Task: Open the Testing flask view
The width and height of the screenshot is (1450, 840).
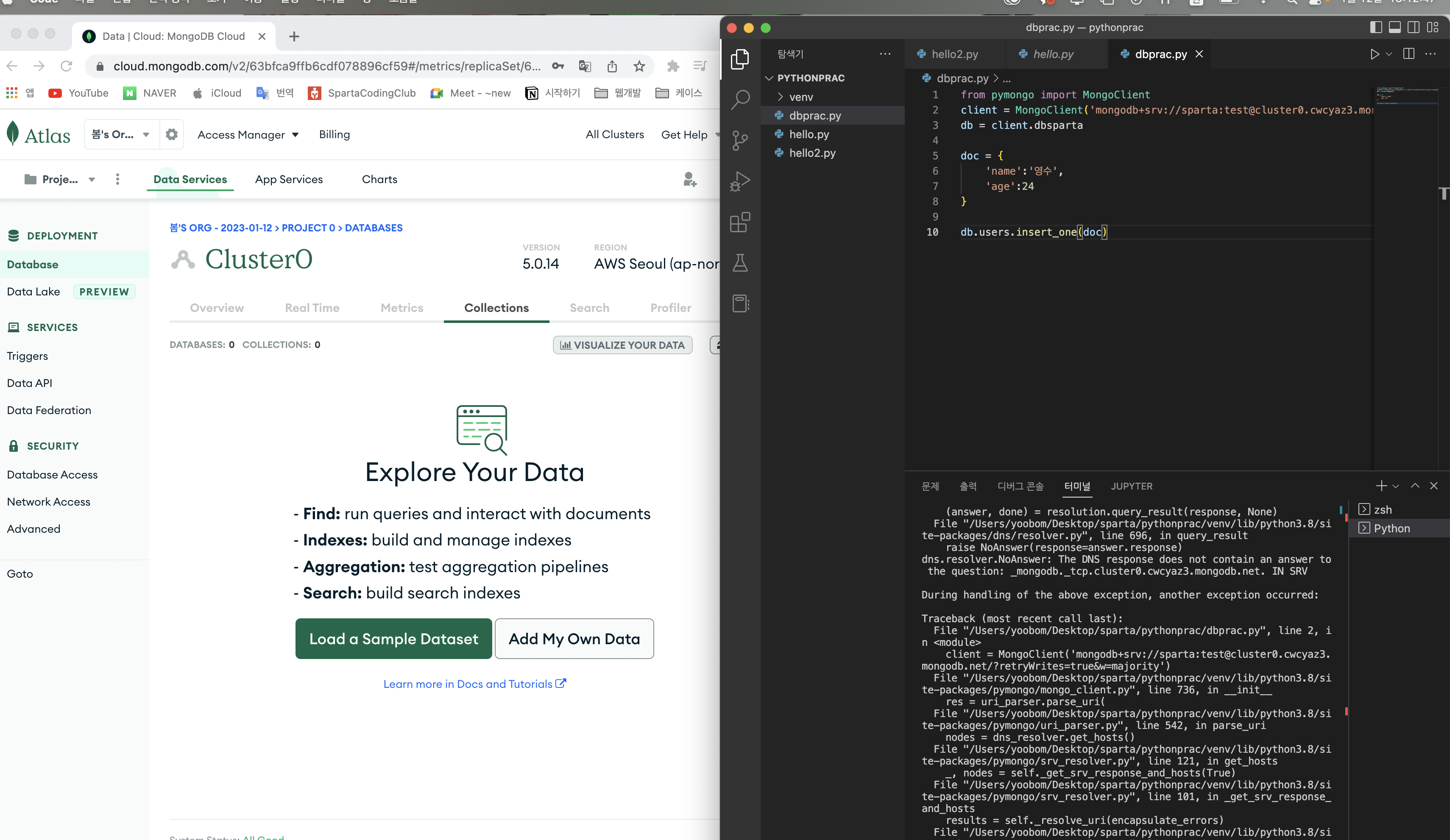Action: (740, 263)
